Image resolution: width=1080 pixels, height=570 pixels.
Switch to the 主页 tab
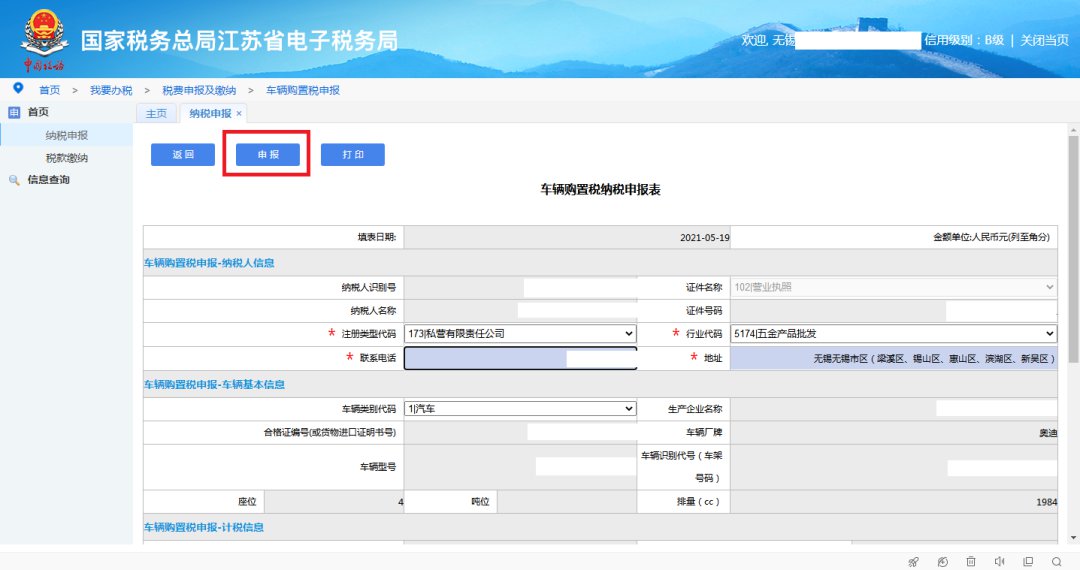click(x=156, y=114)
